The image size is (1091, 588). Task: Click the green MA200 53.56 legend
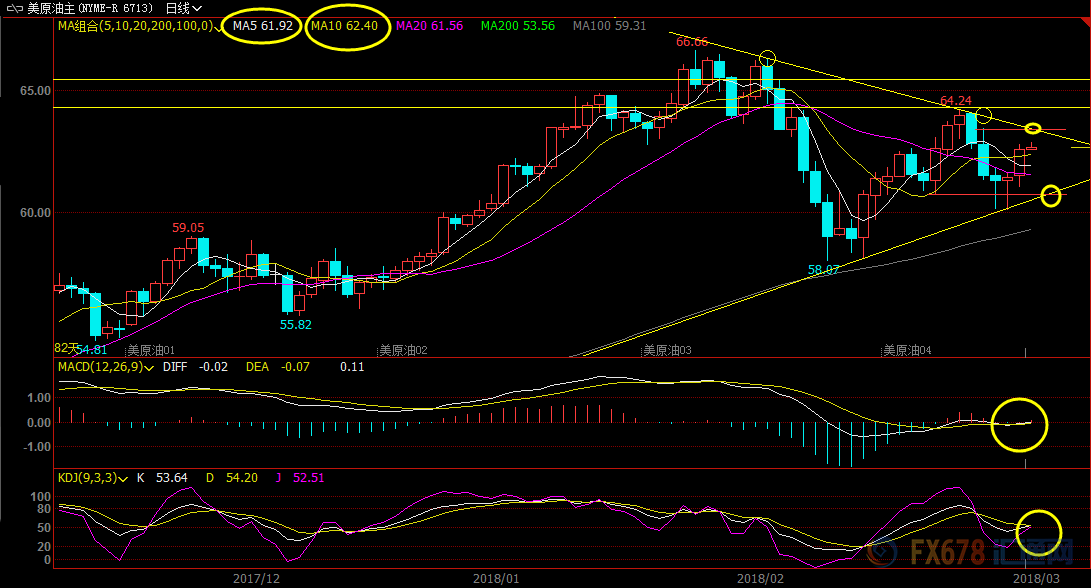point(517,26)
